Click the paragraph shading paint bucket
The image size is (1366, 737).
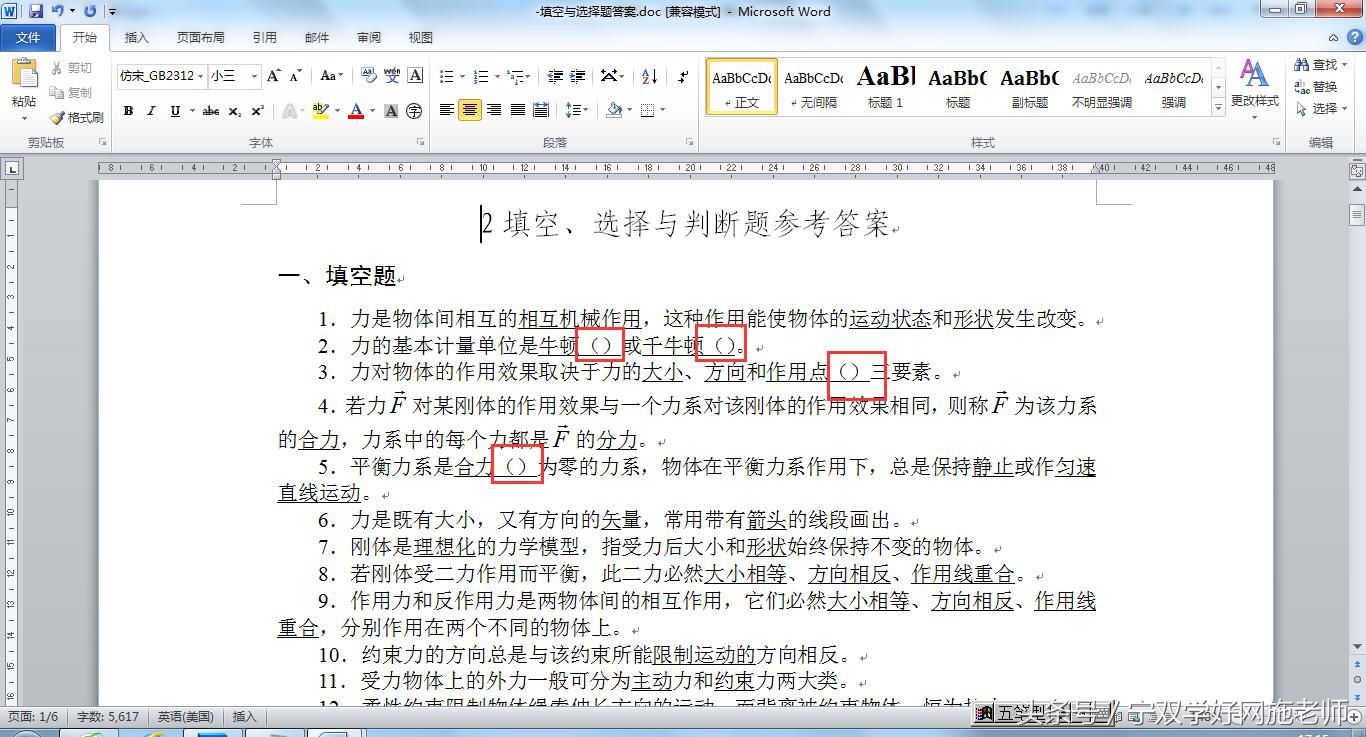click(x=614, y=110)
